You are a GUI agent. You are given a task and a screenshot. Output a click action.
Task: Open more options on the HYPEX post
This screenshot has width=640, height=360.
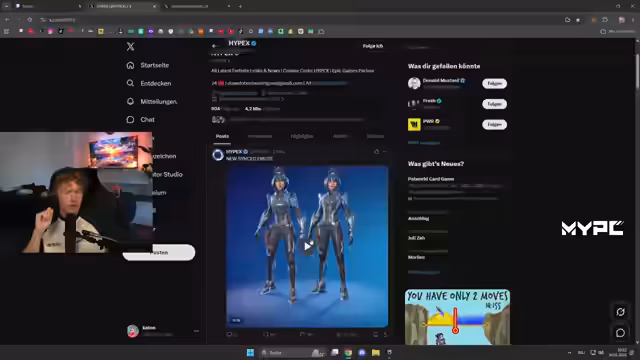[385, 152]
